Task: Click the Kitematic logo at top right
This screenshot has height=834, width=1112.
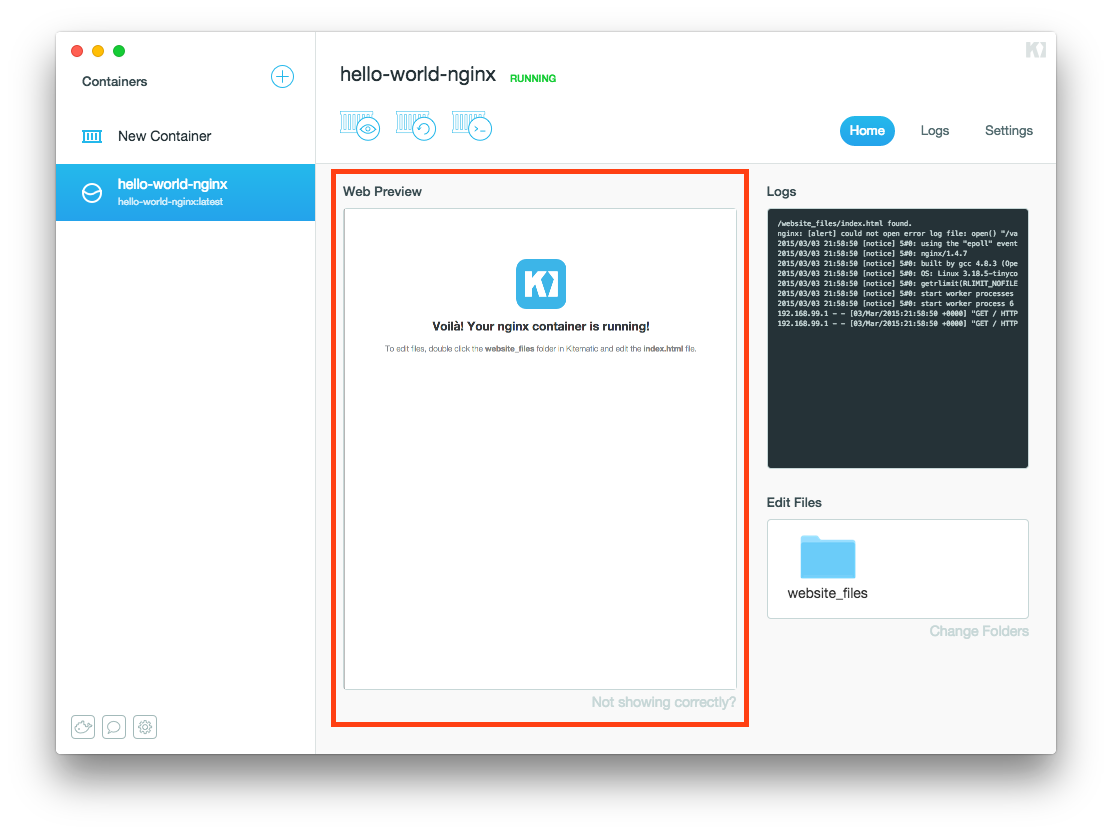Action: pyautogui.click(x=1036, y=47)
